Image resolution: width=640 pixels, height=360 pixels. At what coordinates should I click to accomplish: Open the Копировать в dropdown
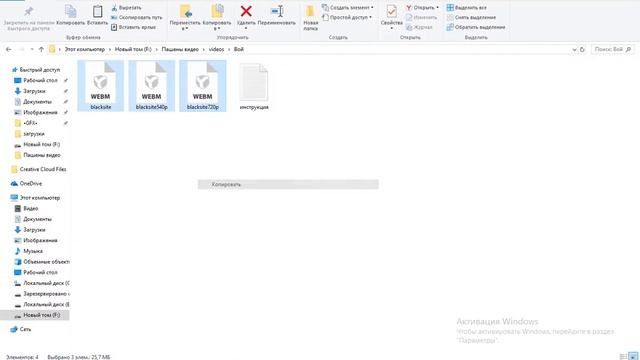click(217, 18)
